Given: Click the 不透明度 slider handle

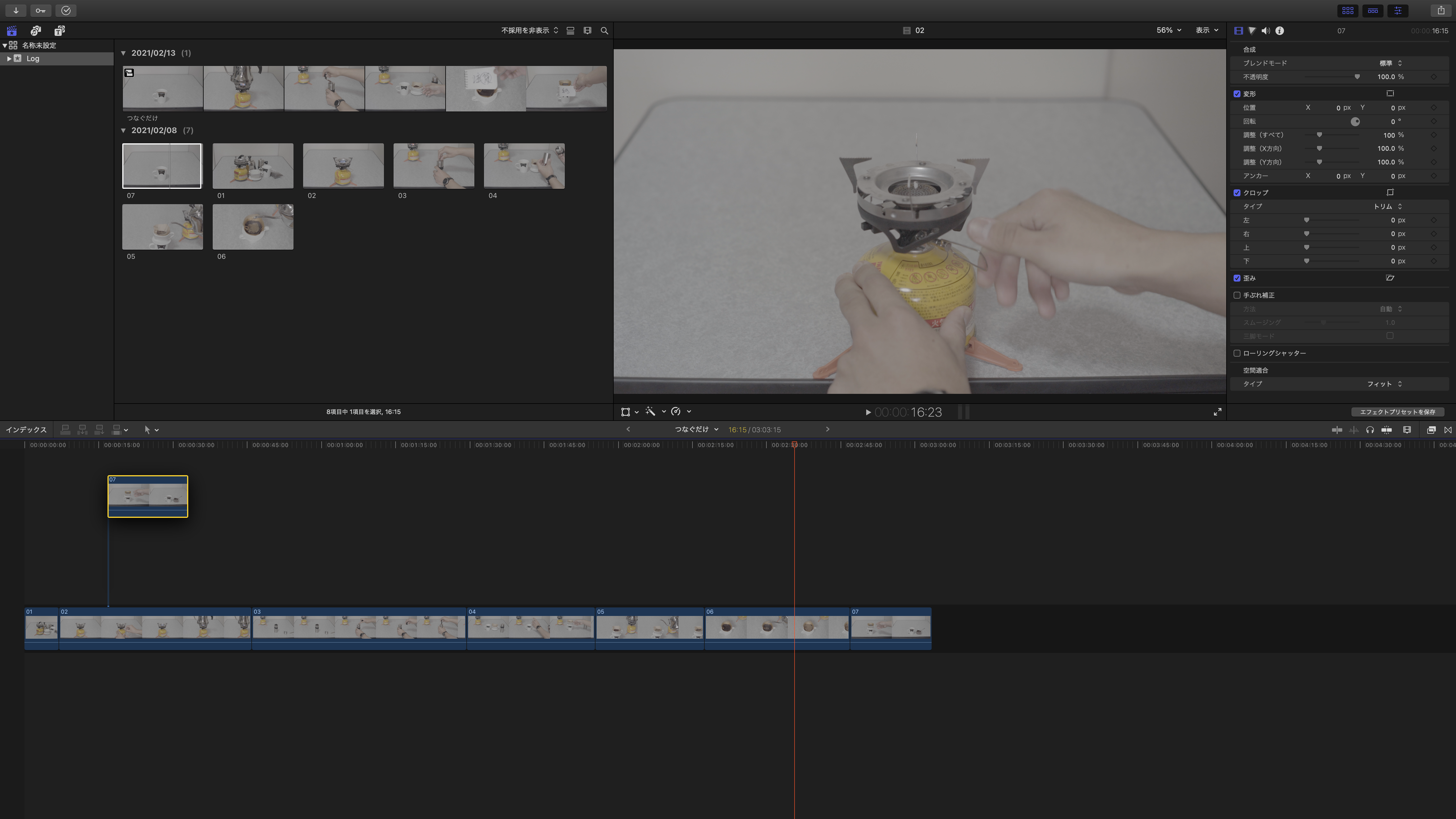Looking at the screenshot, I should tap(1357, 77).
